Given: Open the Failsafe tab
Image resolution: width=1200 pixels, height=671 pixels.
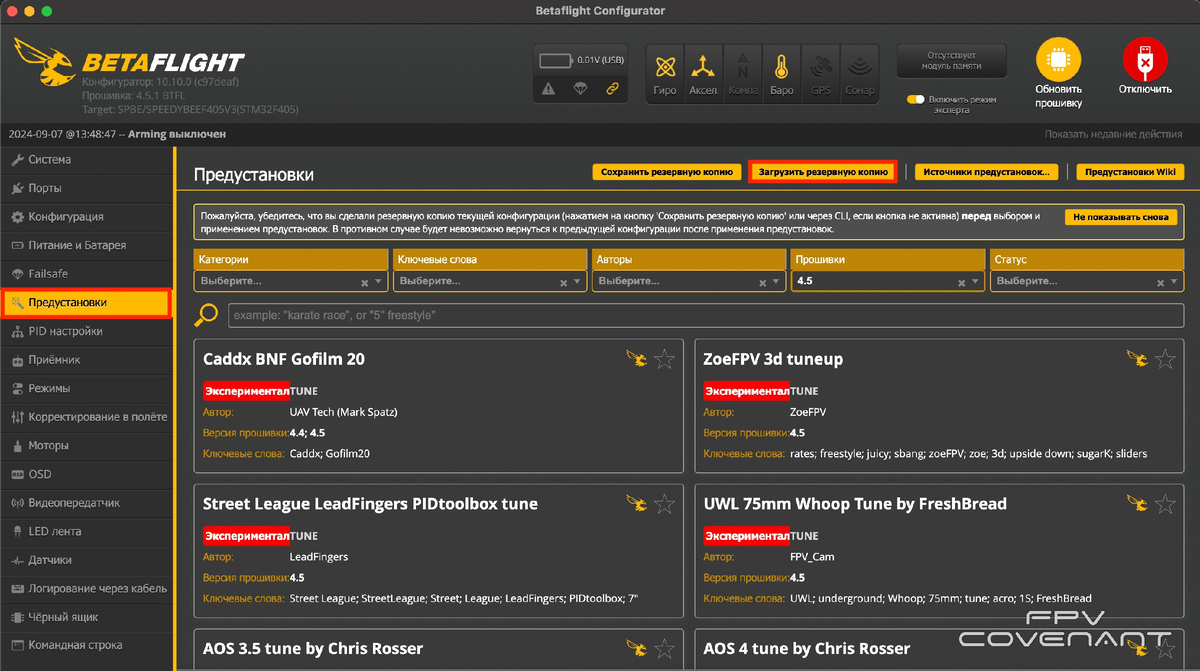Looking at the screenshot, I should click(86, 274).
